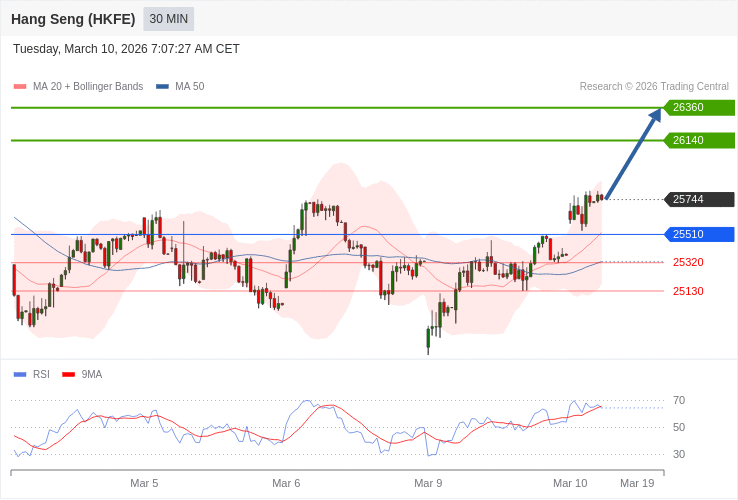Click the 30 MIN timeframe badge
The image size is (738, 500).
point(168,19)
